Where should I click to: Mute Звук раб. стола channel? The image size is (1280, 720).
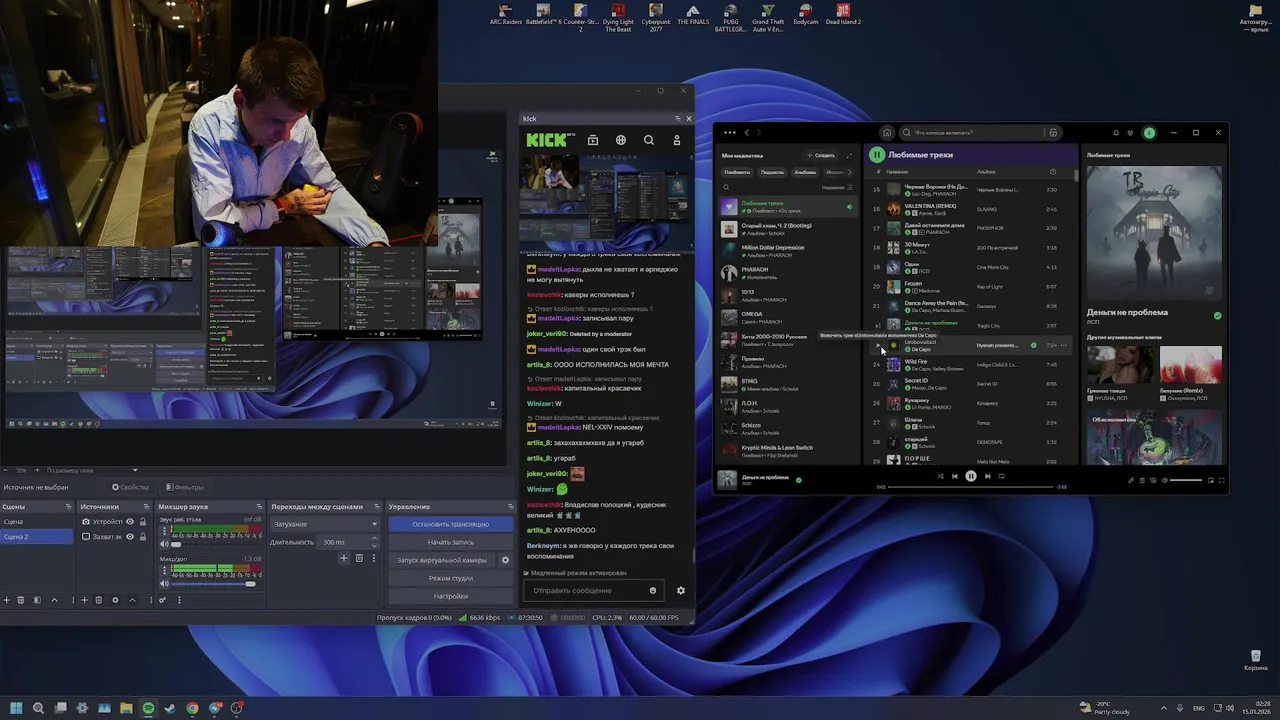point(164,544)
